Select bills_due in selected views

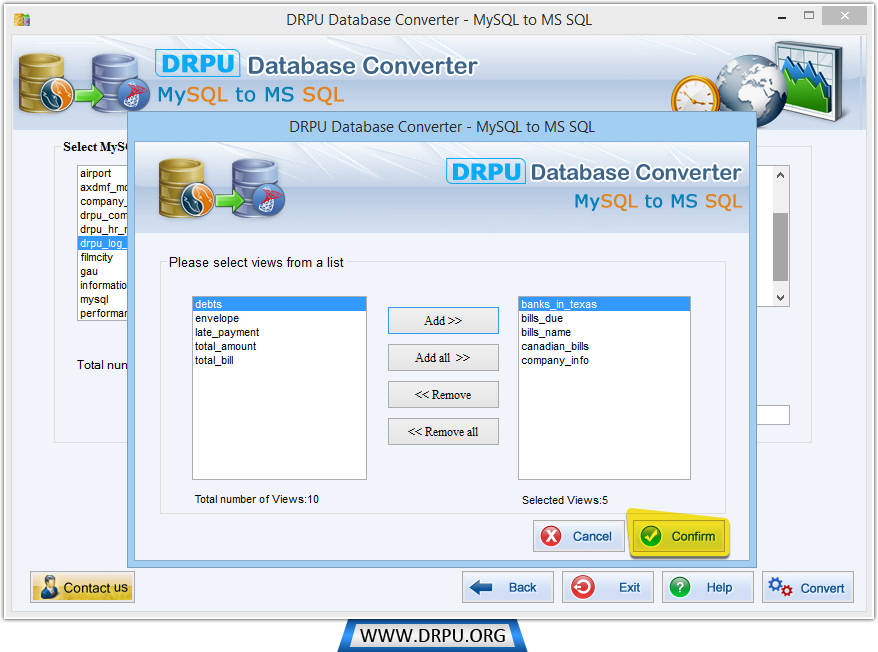604,318
